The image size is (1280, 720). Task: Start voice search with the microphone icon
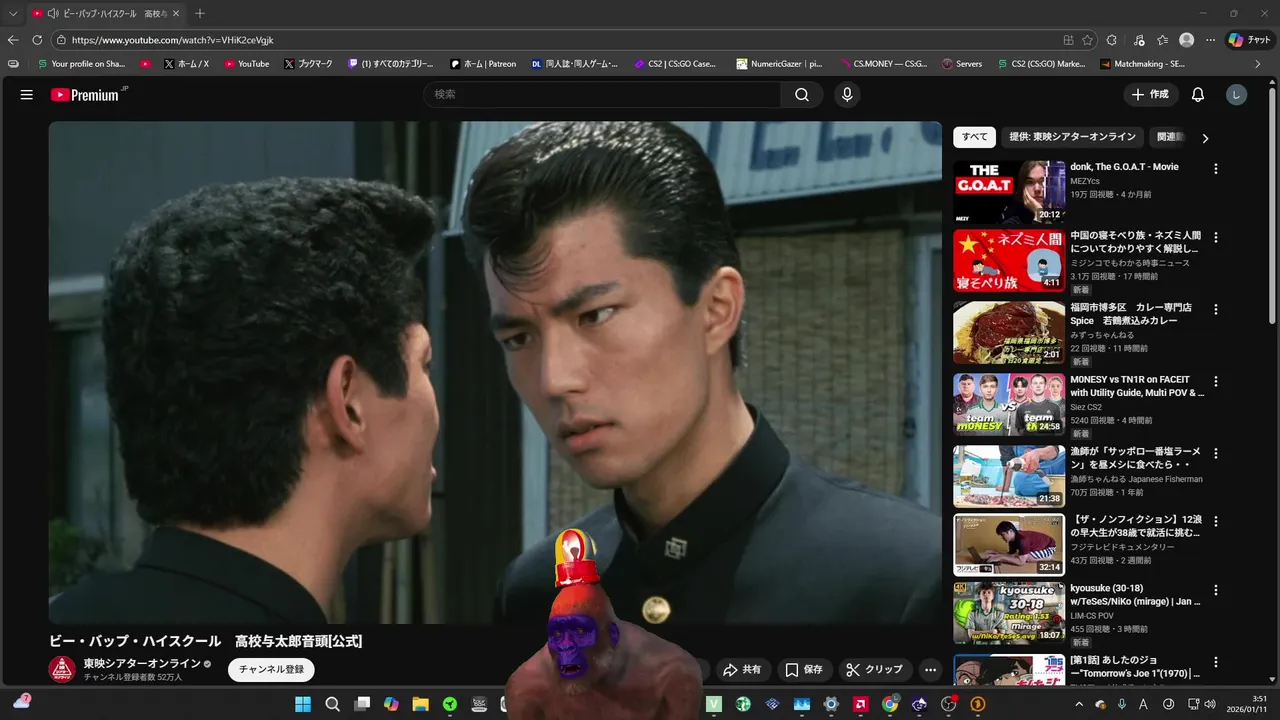point(847,95)
